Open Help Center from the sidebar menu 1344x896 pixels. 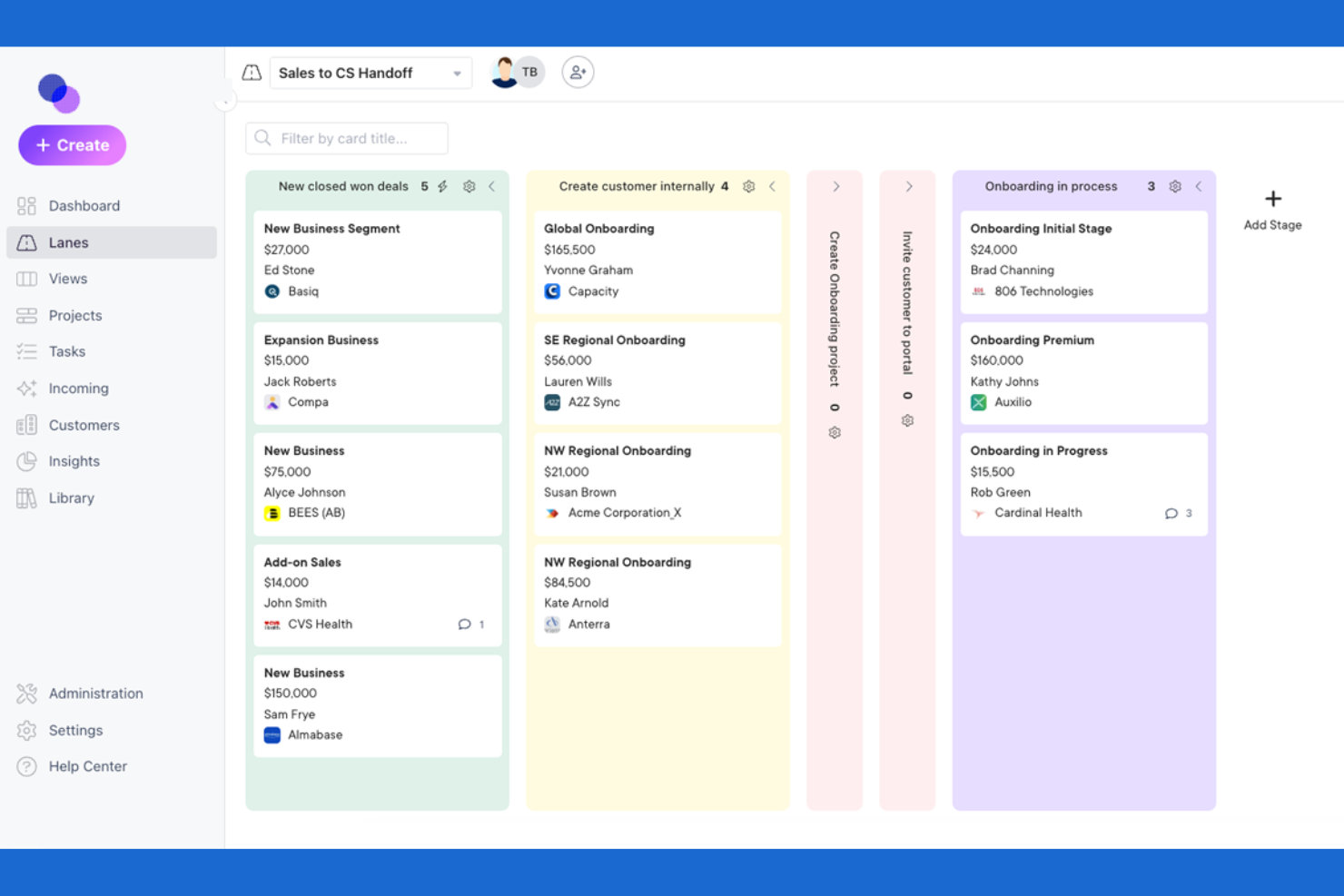87,766
